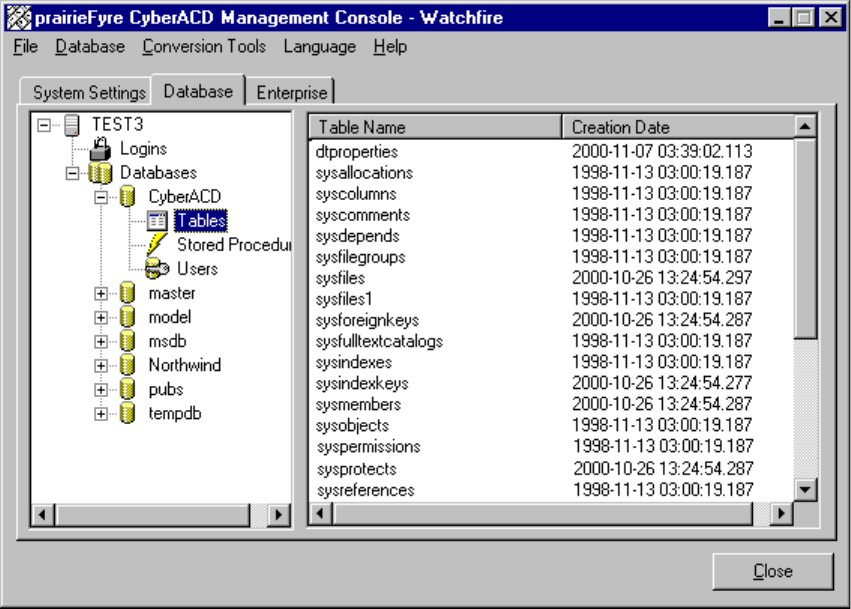Viewport: 851px width, 609px height.
Task: Click table list scroll up arrow
Action: (805, 126)
